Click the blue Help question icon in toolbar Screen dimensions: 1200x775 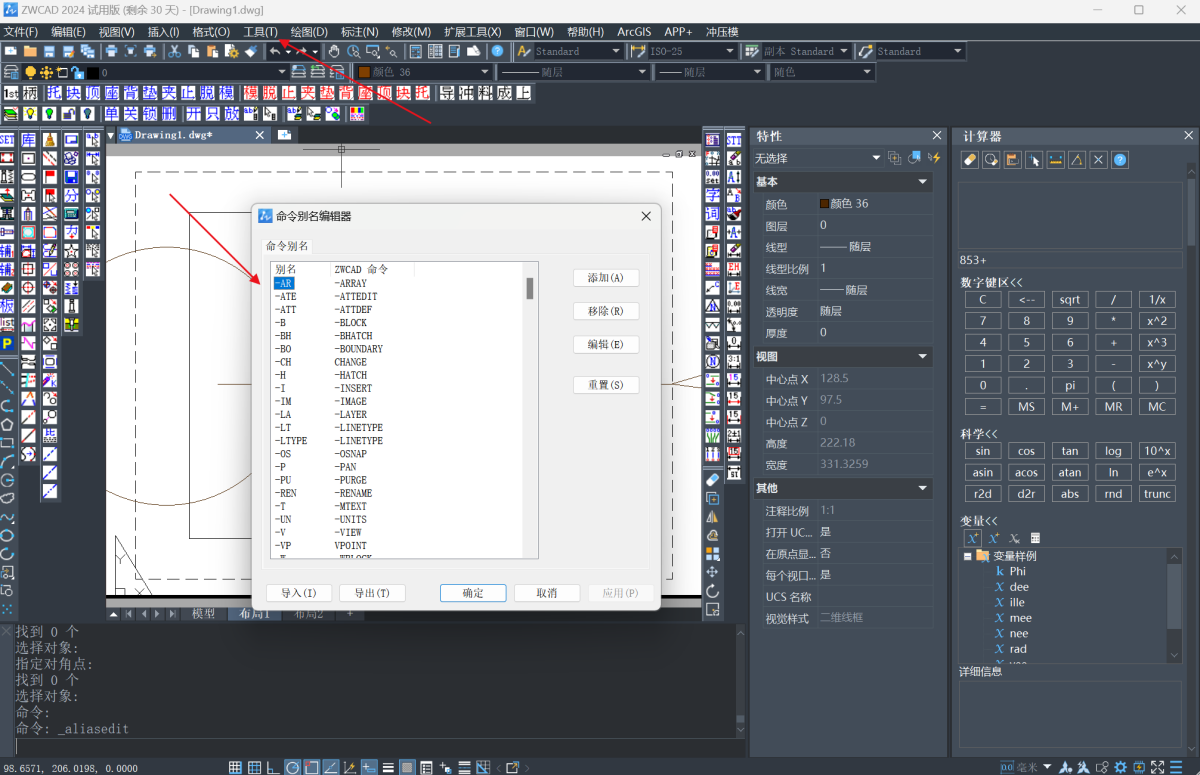(x=497, y=51)
